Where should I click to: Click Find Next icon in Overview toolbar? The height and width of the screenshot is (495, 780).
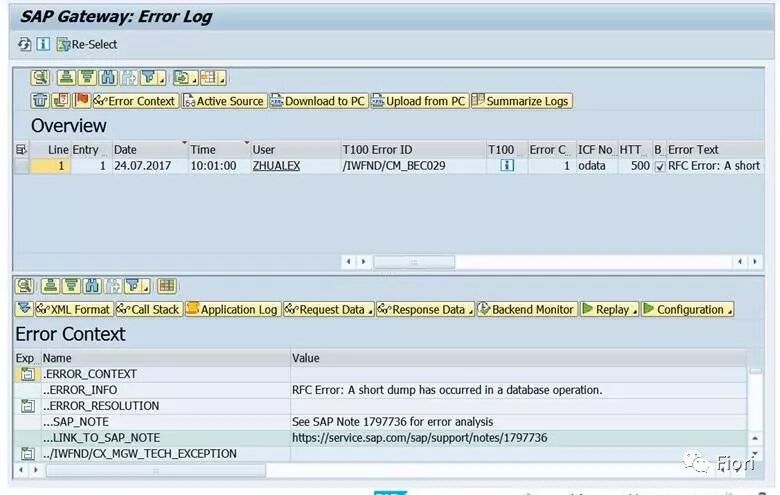[x=129, y=78]
